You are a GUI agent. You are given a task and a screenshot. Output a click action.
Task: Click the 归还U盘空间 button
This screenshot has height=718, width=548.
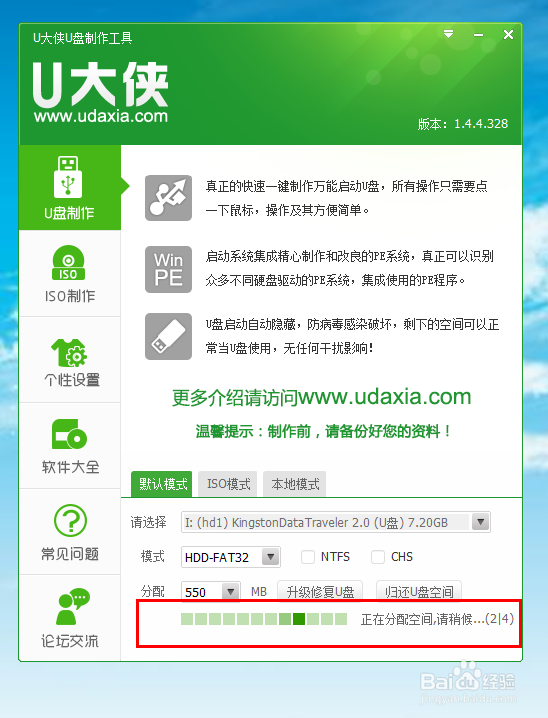pyautogui.click(x=418, y=591)
